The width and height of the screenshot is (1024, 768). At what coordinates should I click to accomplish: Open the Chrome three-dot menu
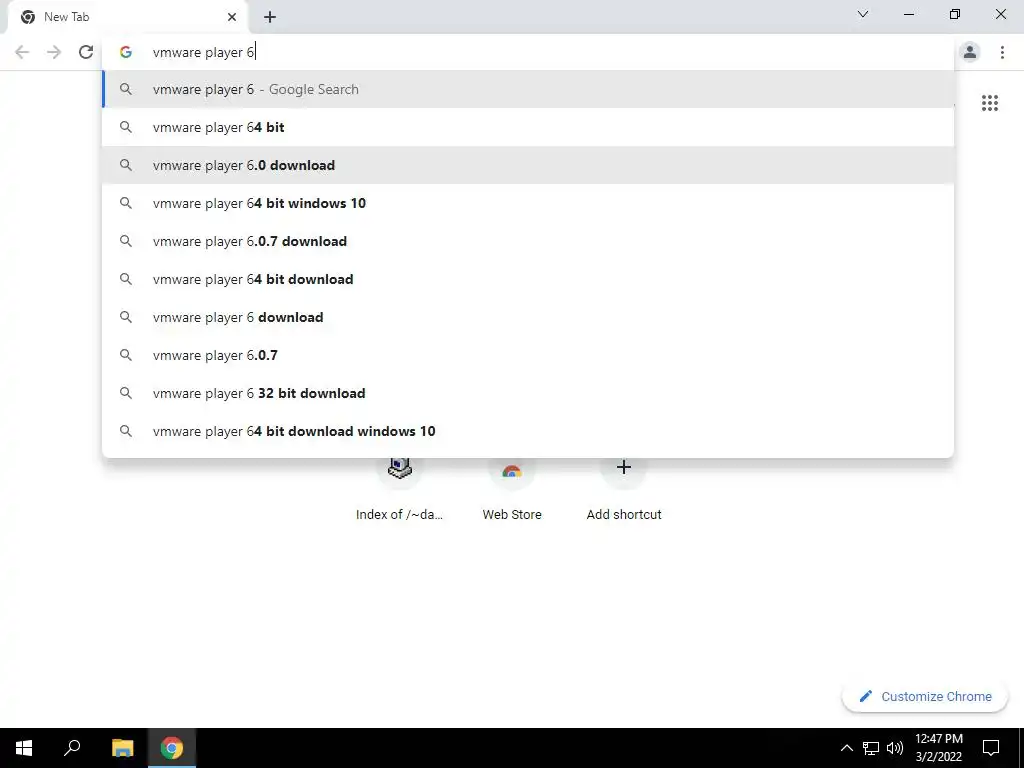[x=1002, y=52]
